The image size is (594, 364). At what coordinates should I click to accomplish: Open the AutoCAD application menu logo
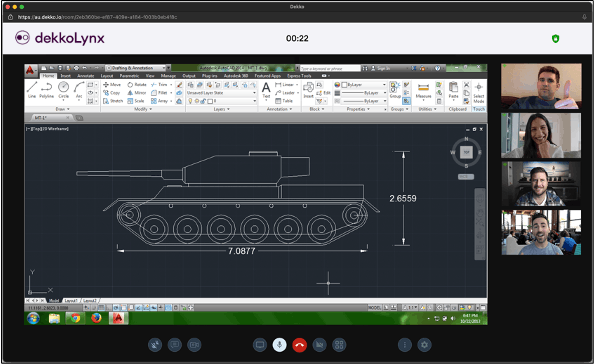click(x=31, y=71)
